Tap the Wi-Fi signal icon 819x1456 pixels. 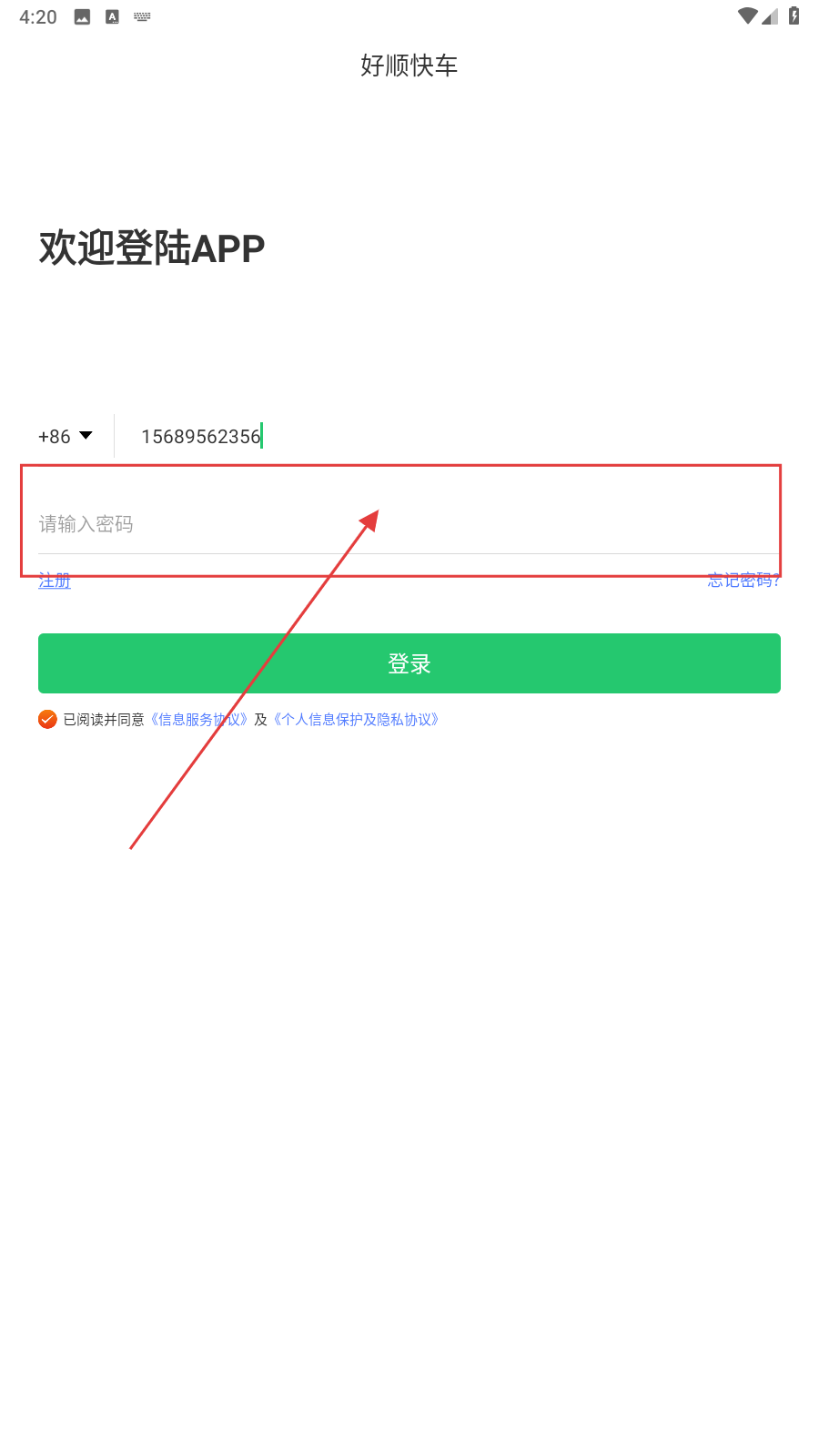click(748, 15)
